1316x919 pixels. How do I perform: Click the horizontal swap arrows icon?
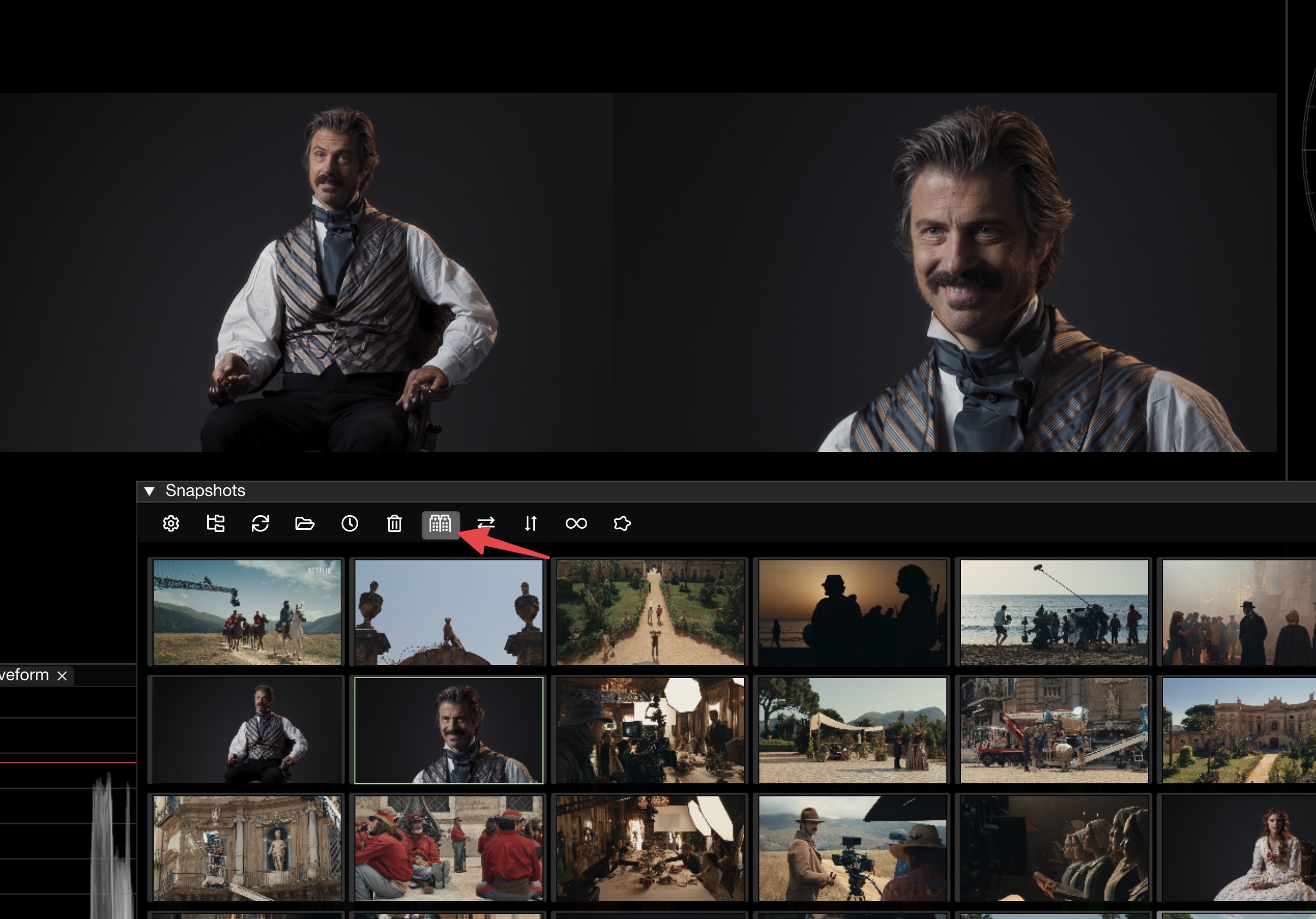(x=486, y=524)
